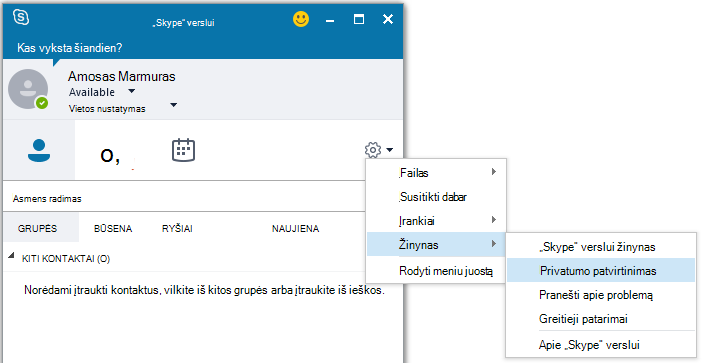Open "Skype" verslui žinynas entry

click(x=601, y=247)
